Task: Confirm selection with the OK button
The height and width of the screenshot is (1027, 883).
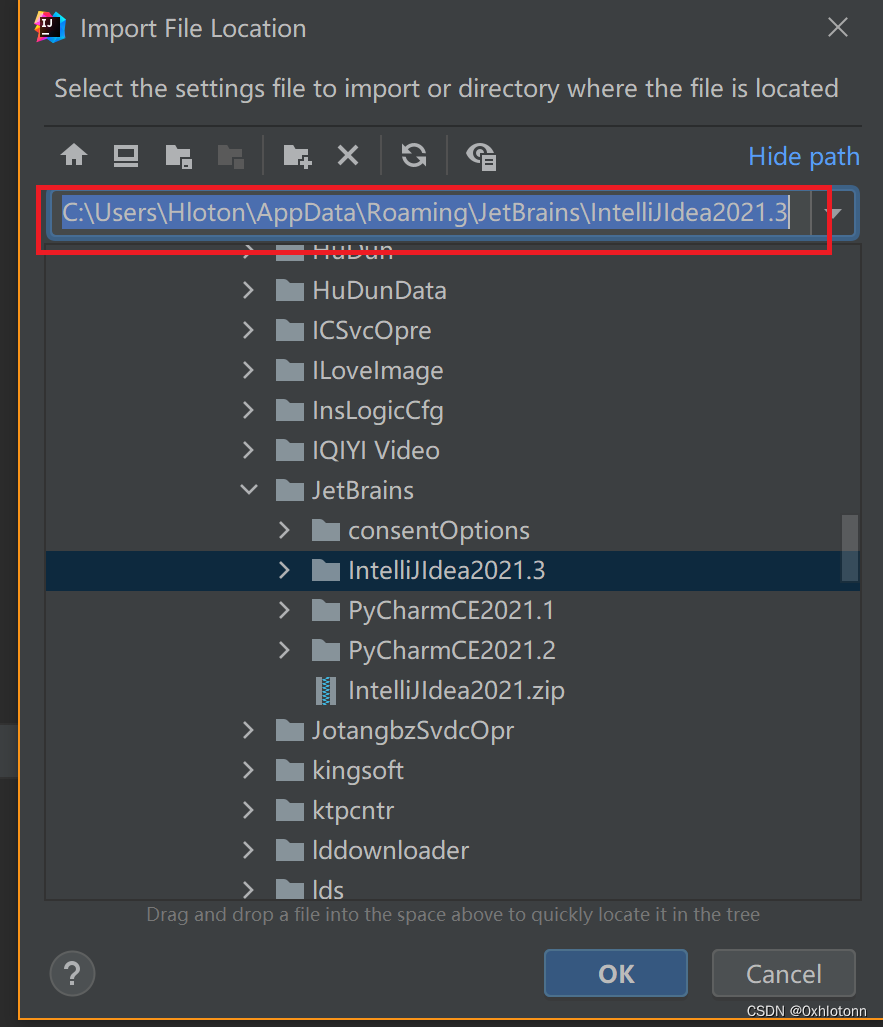Action: [x=616, y=973]
